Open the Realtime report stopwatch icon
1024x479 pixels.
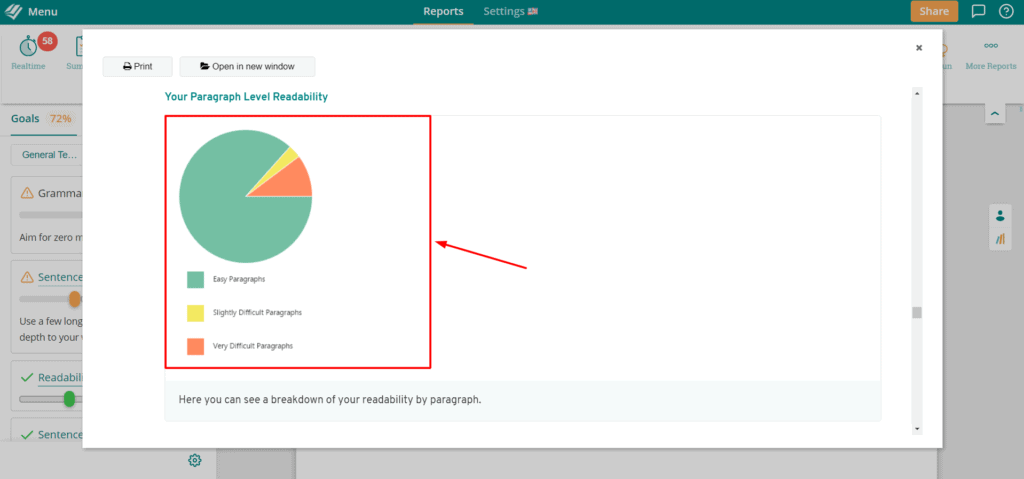point(28,46)
